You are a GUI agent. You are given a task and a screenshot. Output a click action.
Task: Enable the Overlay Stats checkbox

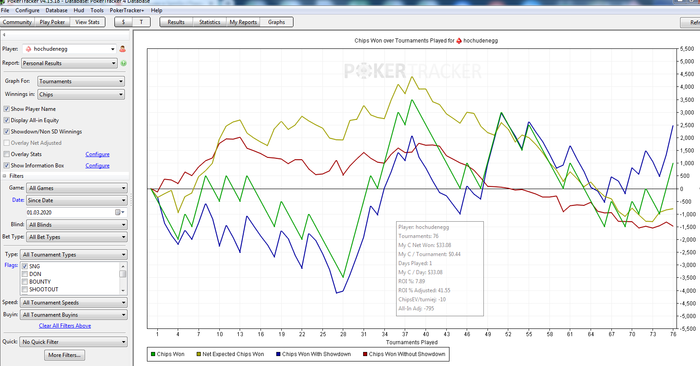pos(6,154)
